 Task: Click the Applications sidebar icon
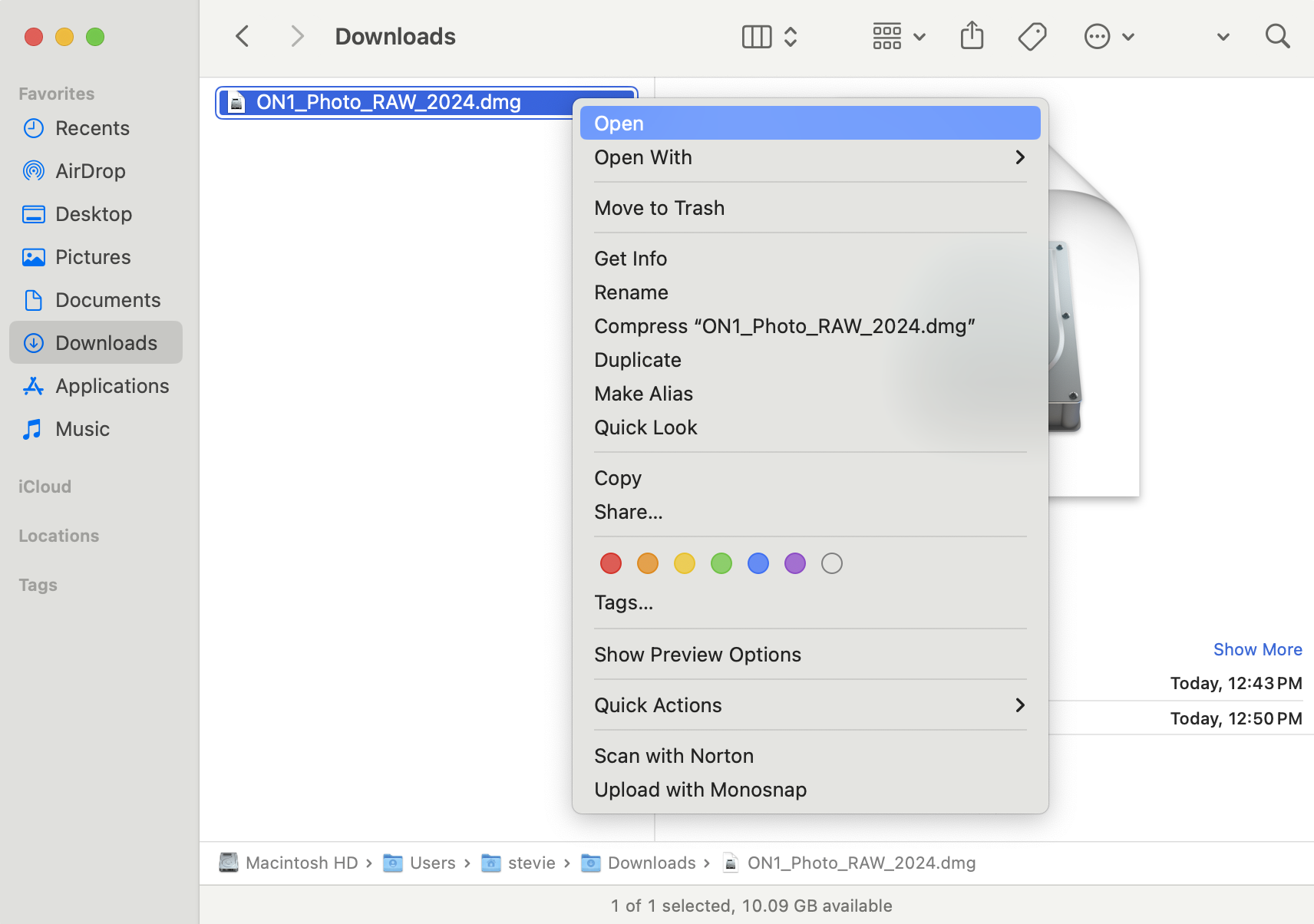point(34,386)
